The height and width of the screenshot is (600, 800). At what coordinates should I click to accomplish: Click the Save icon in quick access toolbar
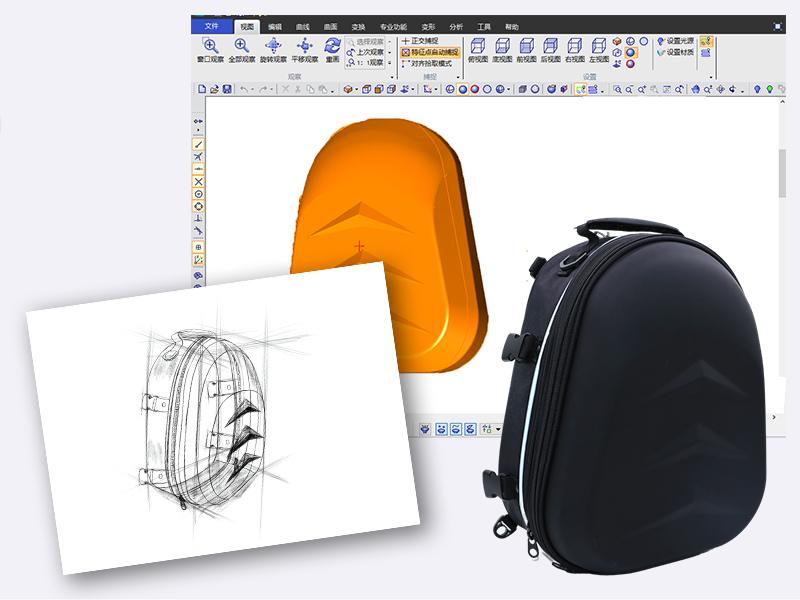(x=227, y=90)
